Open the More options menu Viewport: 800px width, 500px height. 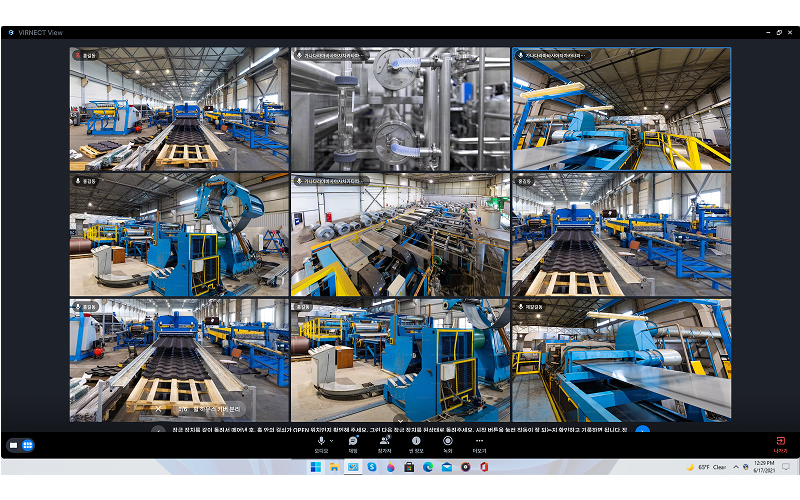479,441
